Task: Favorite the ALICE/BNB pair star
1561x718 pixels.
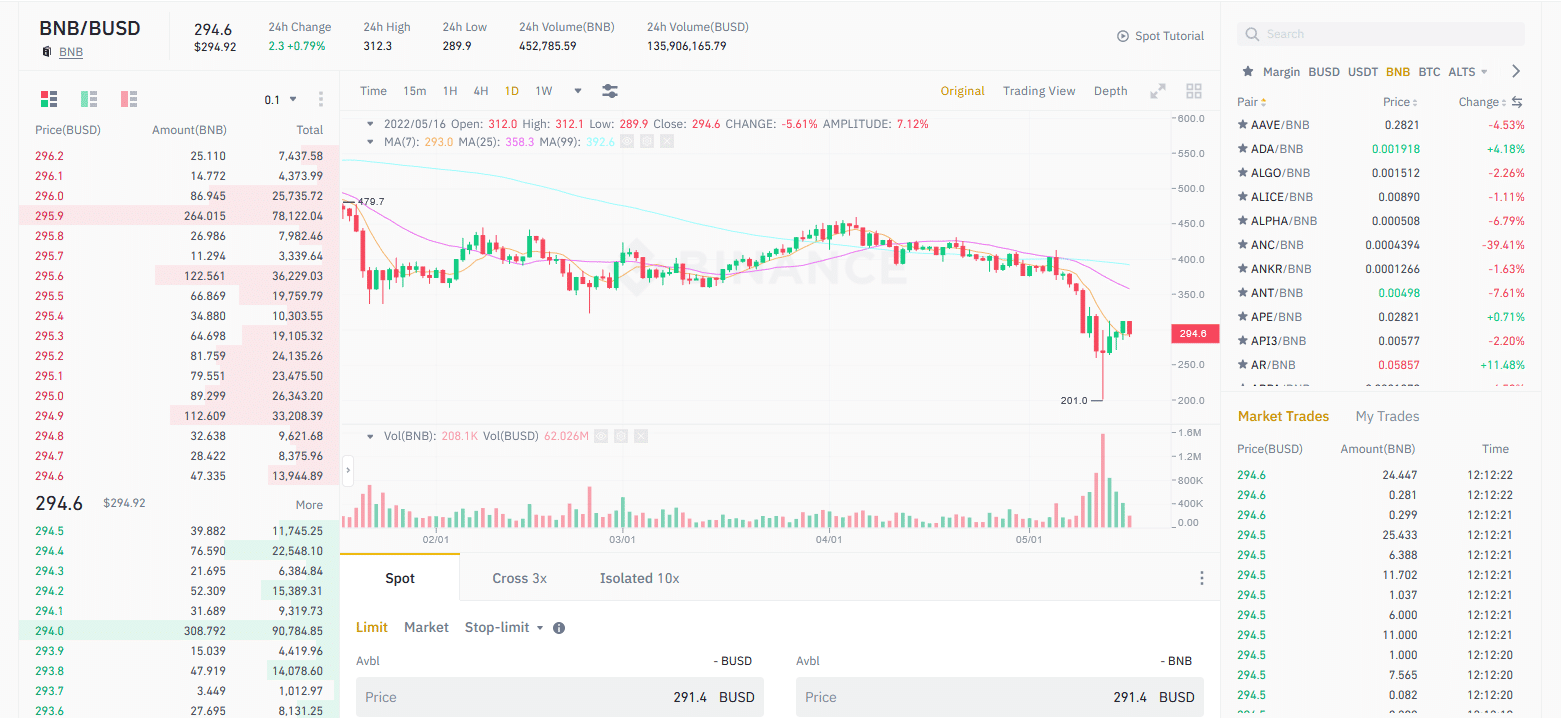Action: 1243,197
